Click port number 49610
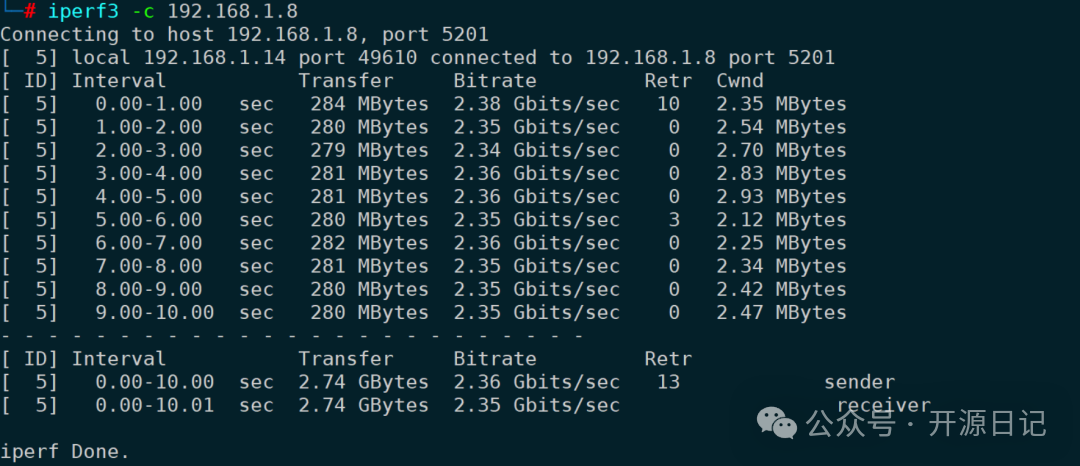Image resolution: width=1080 pixels, height=466 pixels. [388, 58]
